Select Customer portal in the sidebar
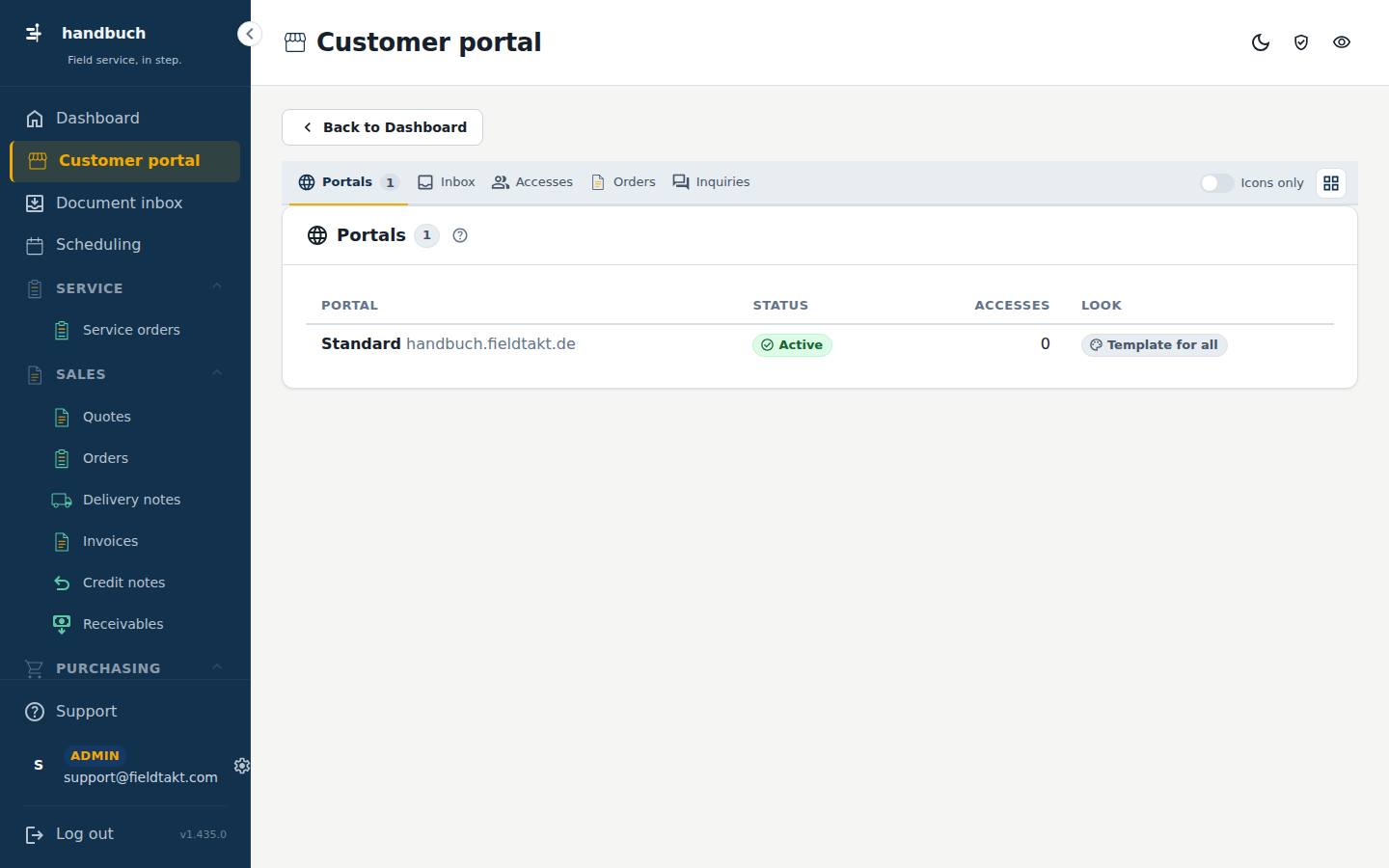Image resolution: width=1389 pixels, height=868 pixels. (x=125, y=161)
